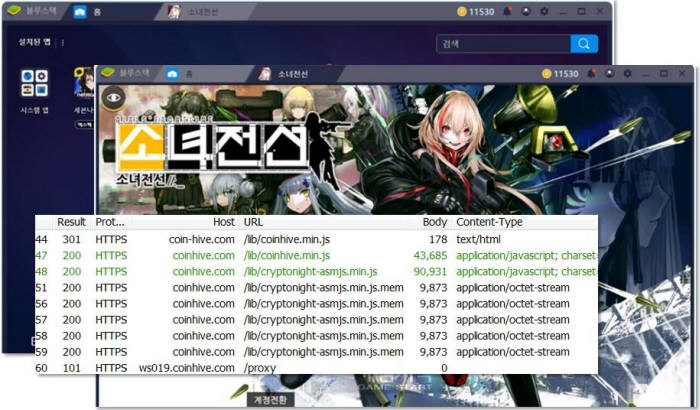
Task: Sort by the Prot... column header
Action: pyautogui.click(x=110, y=222)
